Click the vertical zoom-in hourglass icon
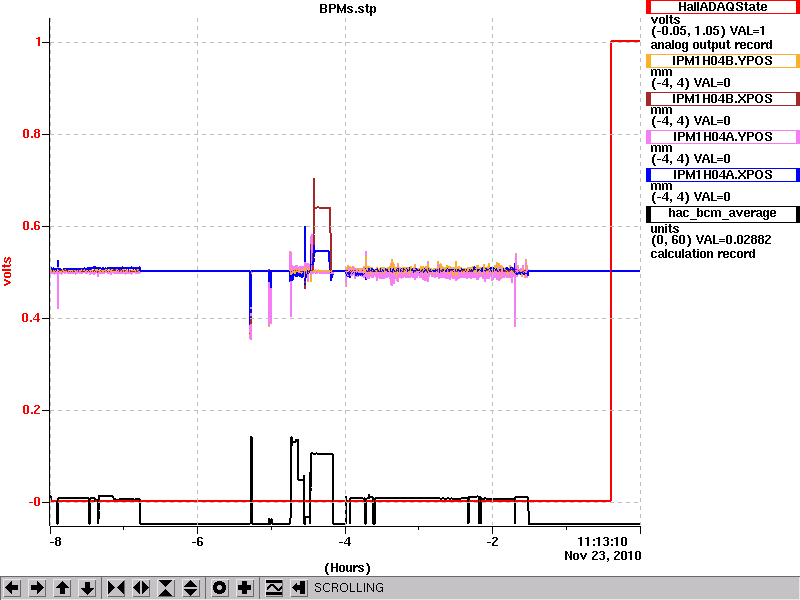Screen dimensions: 800x600 tap(166, 588)
